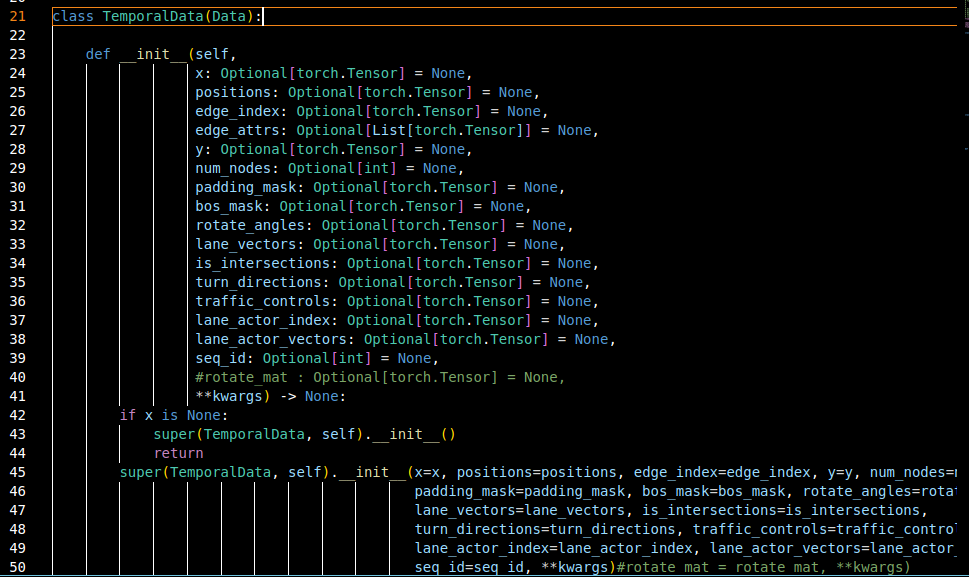Click line number 50 in the gutter
969x577 pixels.
click(17, 567)
